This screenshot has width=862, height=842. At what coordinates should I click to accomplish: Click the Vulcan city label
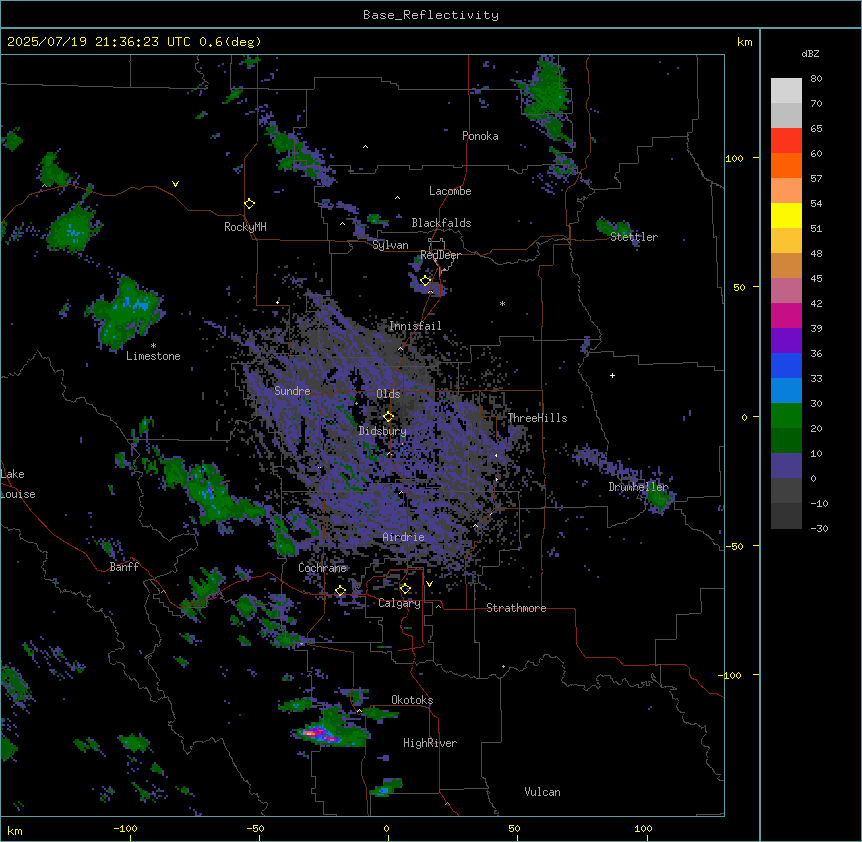tap(543, 792)
